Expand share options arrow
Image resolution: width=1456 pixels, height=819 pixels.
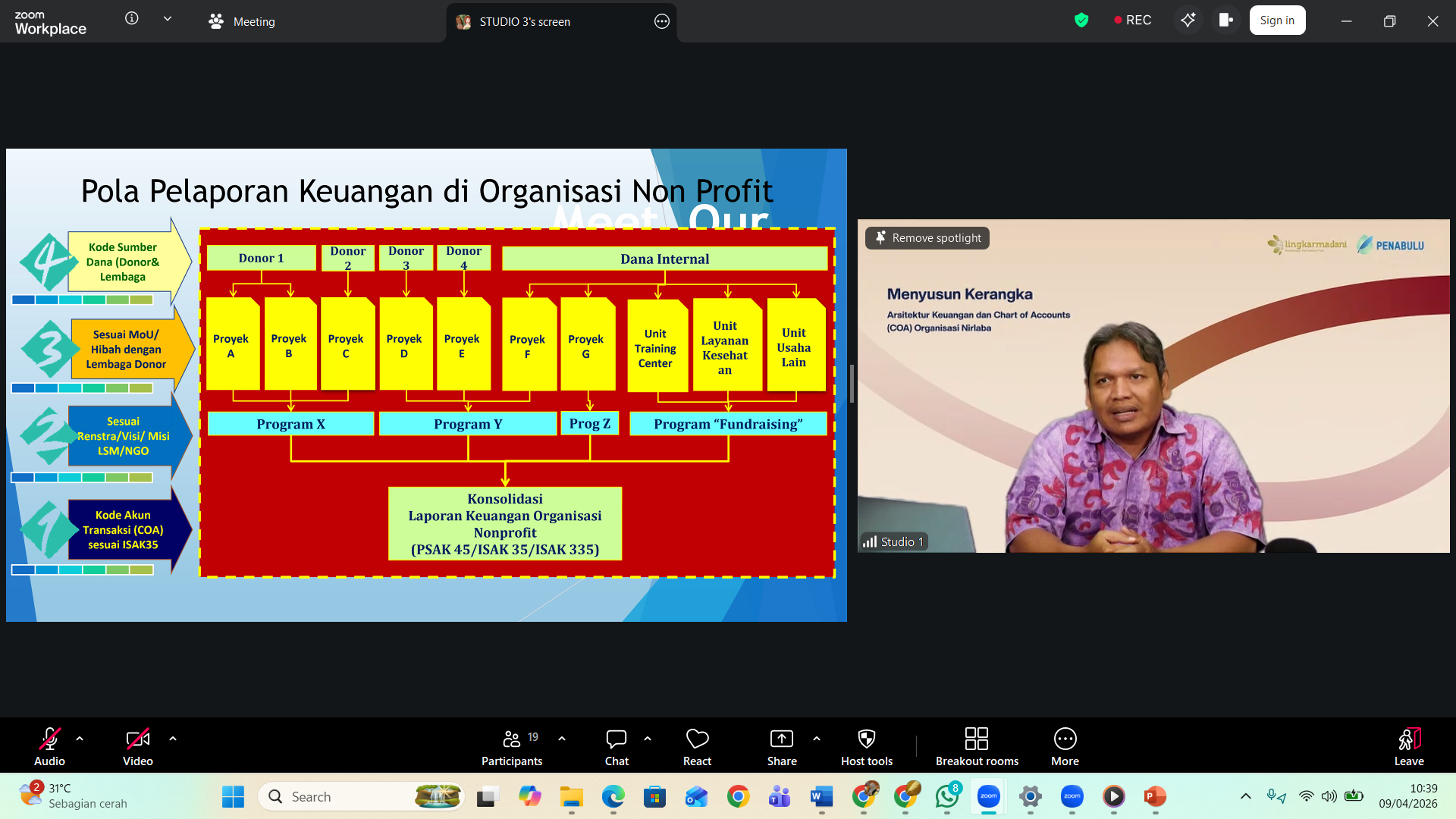tap(817, 738)
